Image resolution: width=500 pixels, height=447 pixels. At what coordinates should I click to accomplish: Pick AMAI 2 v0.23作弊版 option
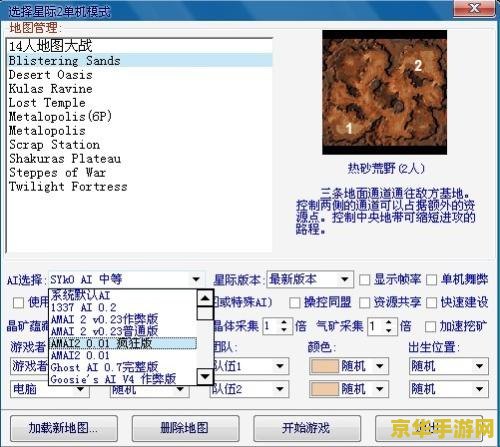(123, 319)
